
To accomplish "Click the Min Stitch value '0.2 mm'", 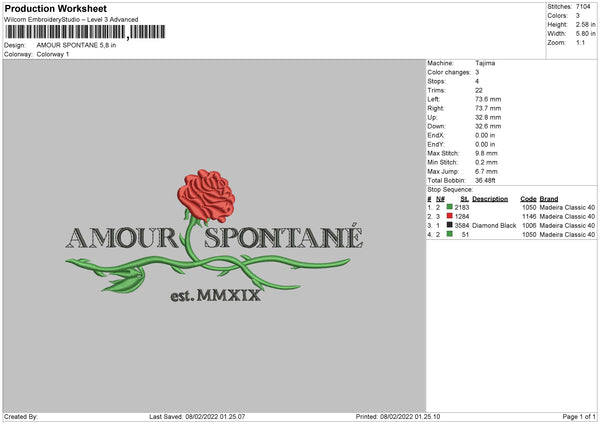I will click(486, 163).
